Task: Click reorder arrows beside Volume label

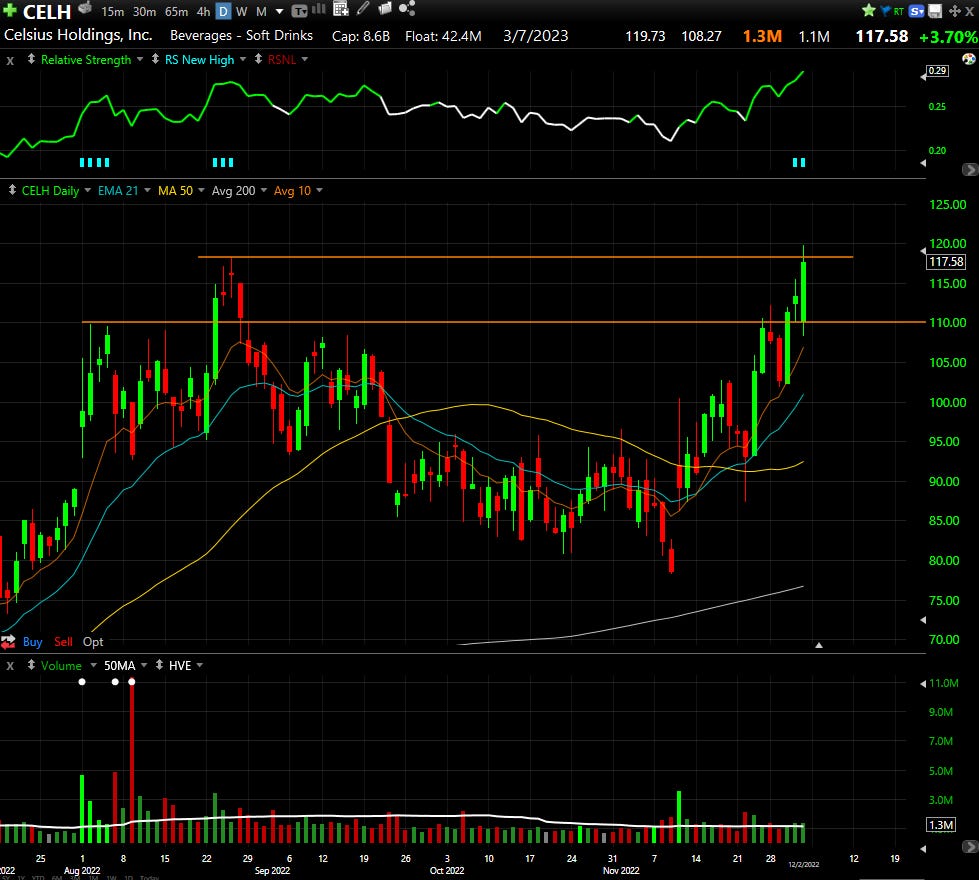Action: click(31, 665)
